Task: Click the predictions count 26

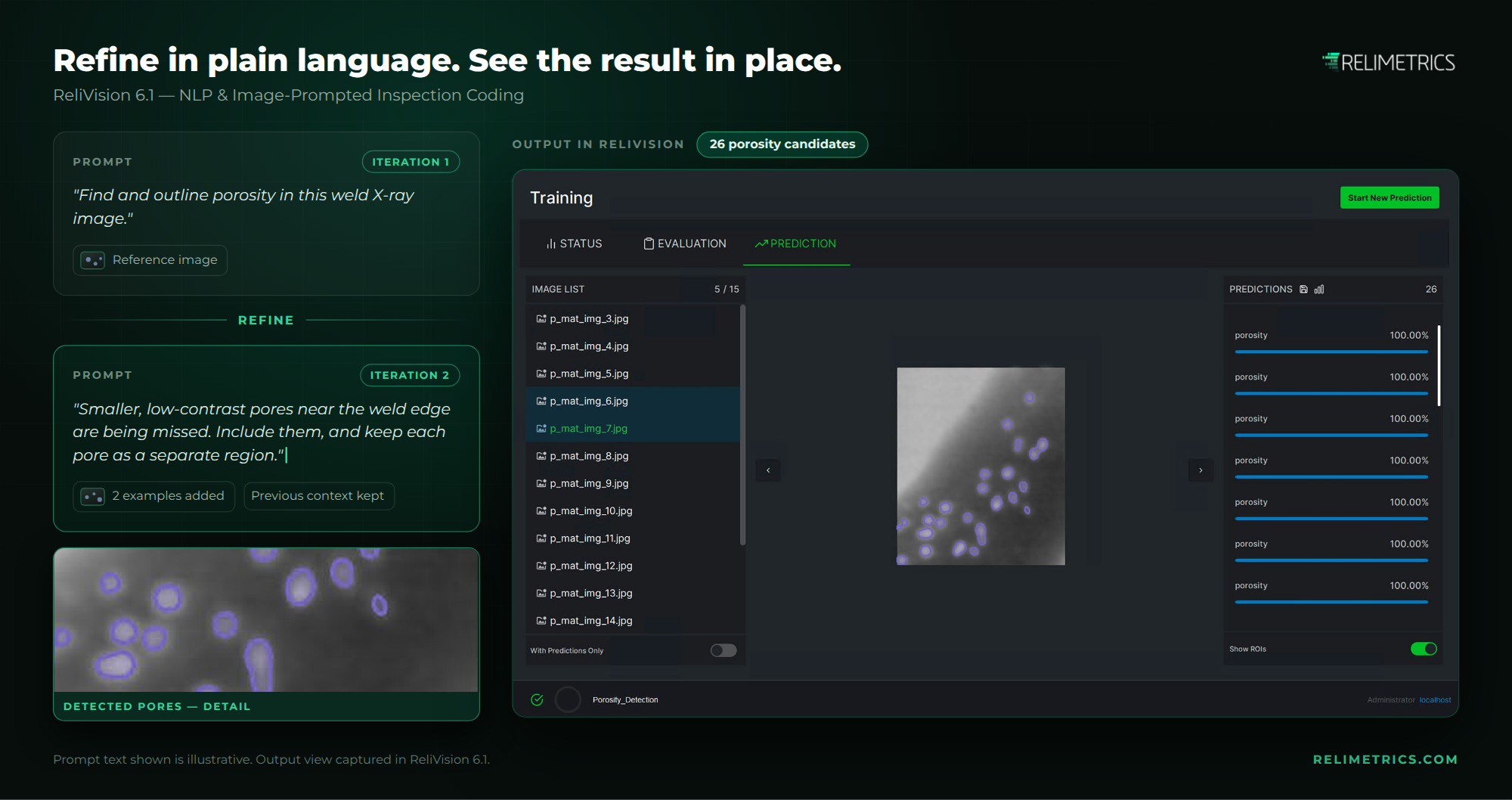Action: click(x=1431, y=290)
